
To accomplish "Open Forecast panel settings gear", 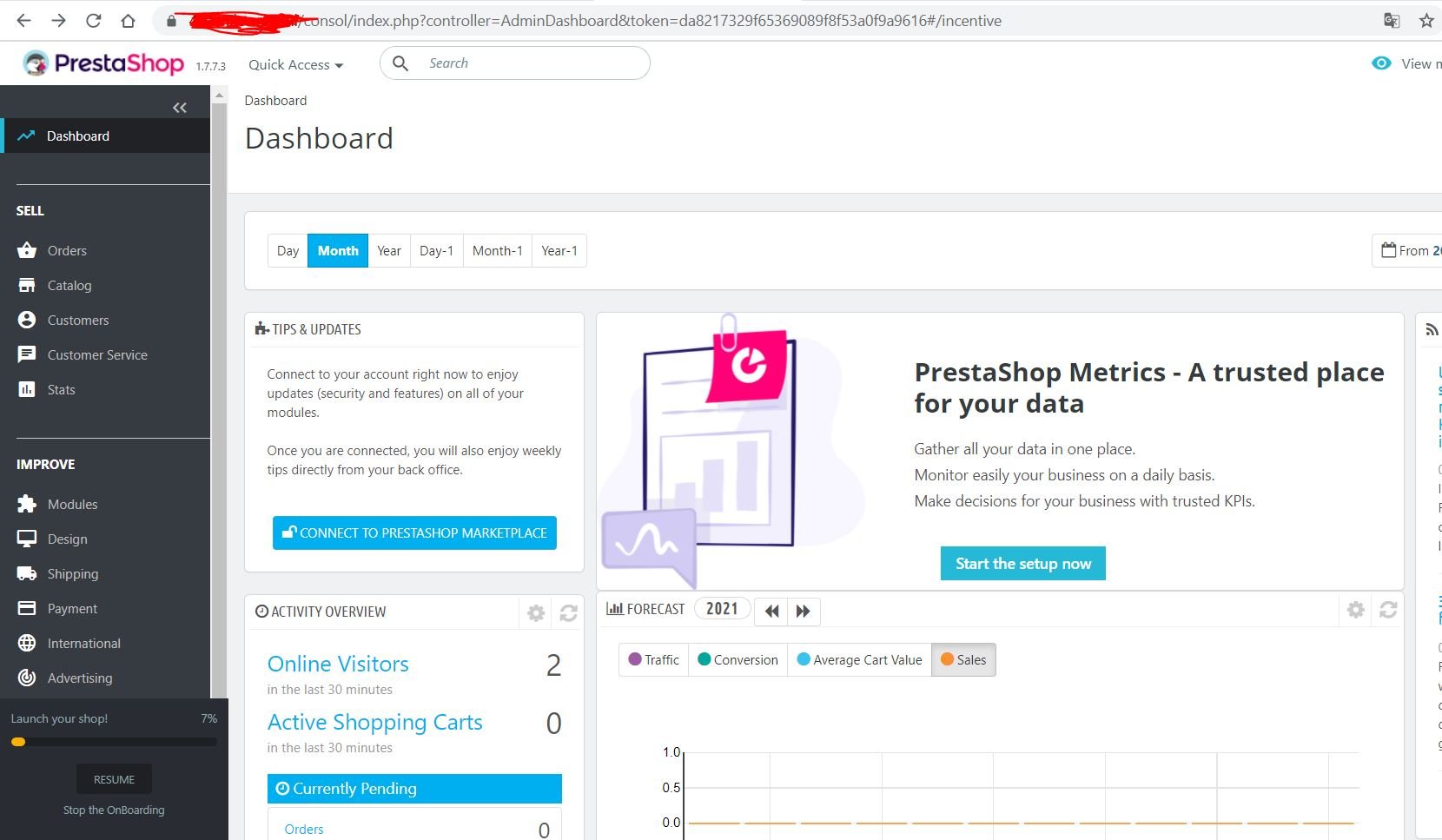I will 1356,610.
